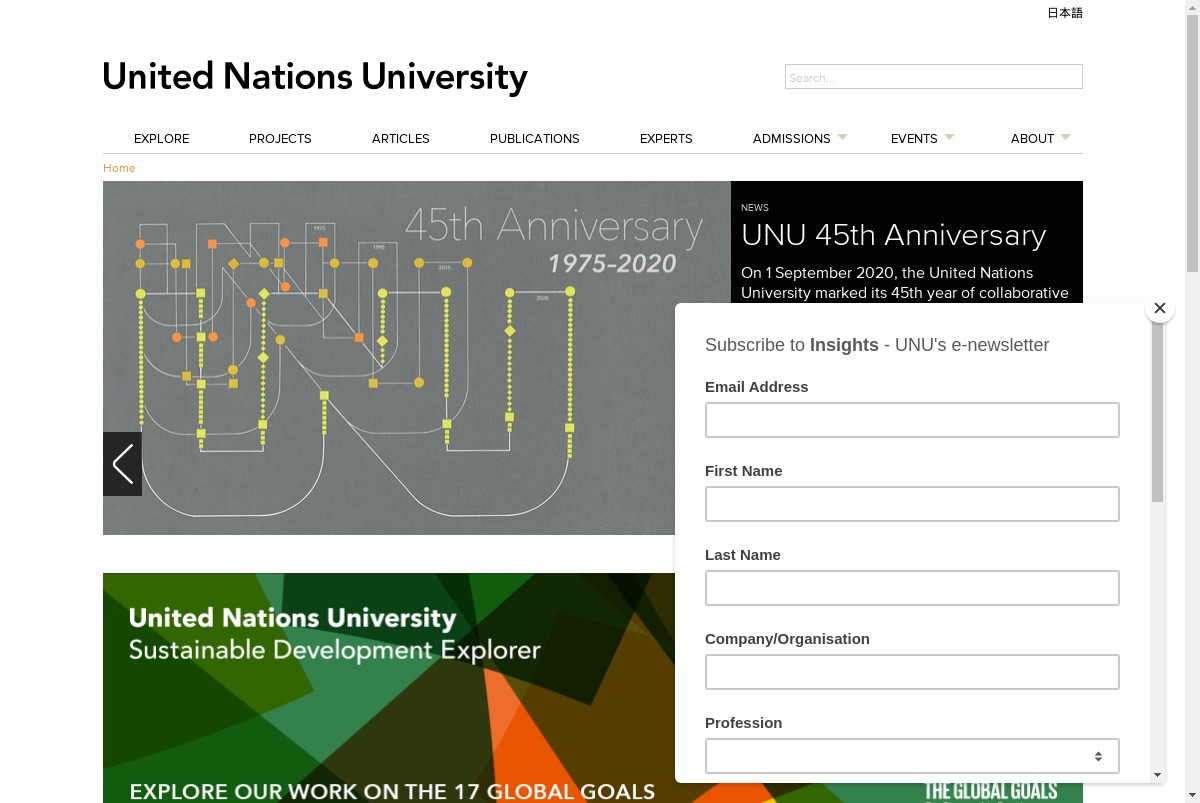Click the NEWS label on the slide
1200x803 pixels.
(x=755, y=208)
